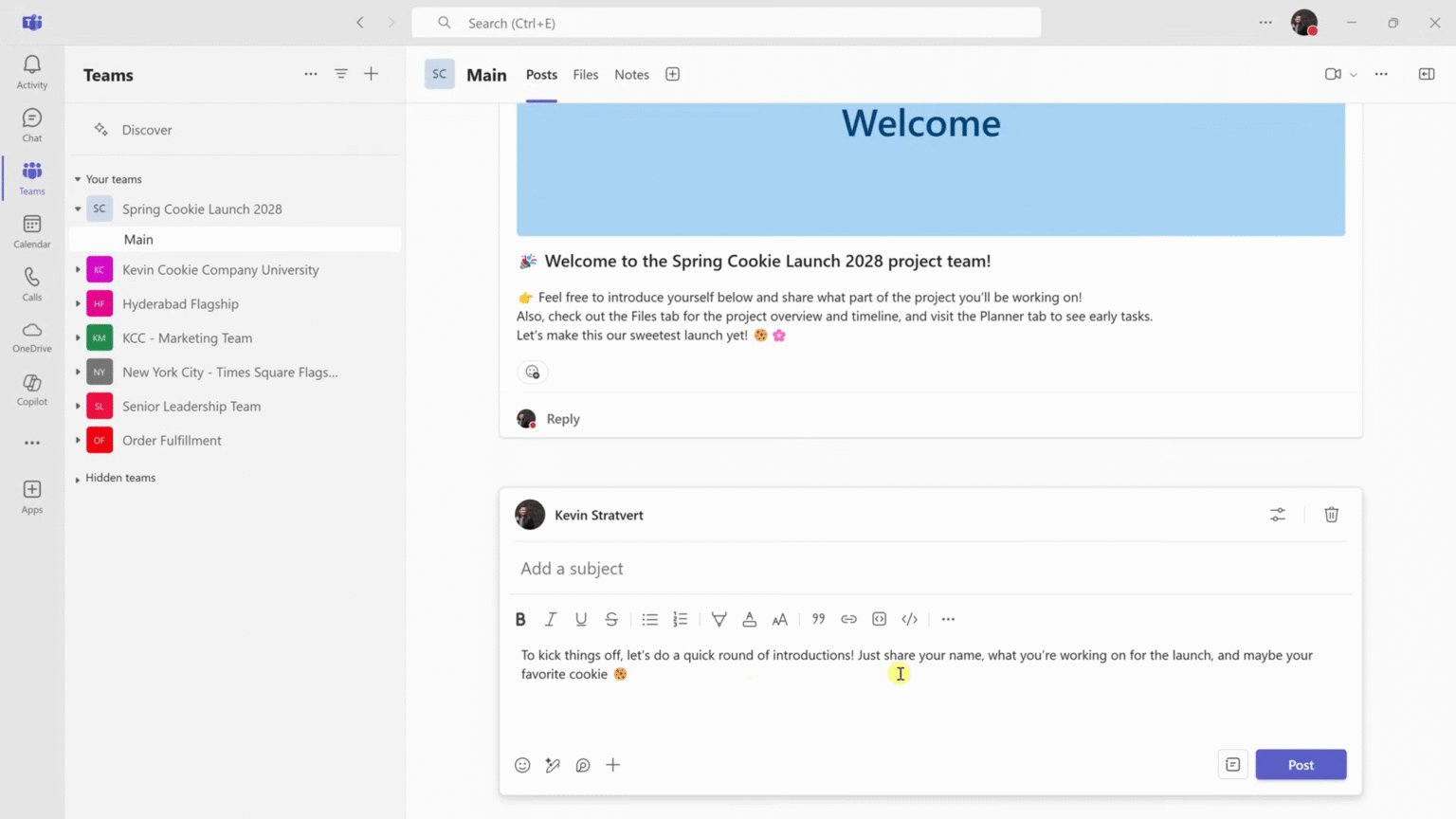Screen dimensions: 1456x819
Task: Open Teams list more options ellipsis
Action: [x=311, y=74]
